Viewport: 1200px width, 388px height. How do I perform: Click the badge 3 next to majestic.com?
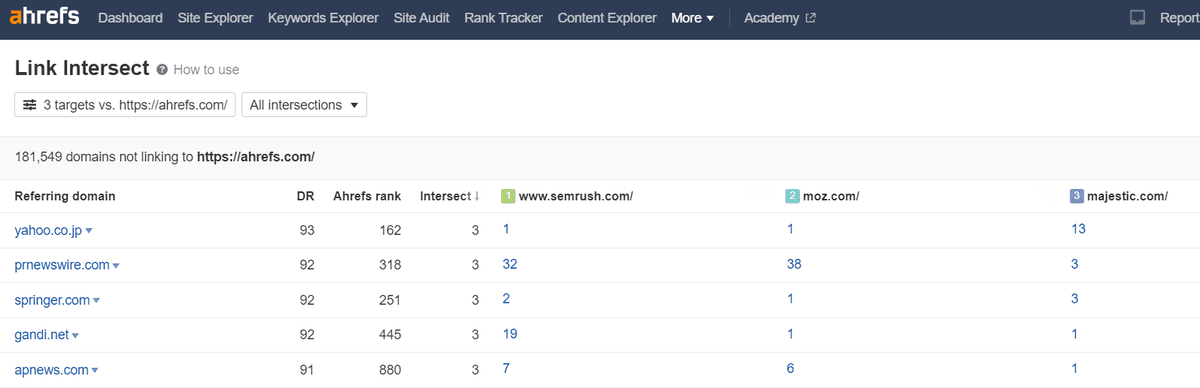pos(1077,196)
